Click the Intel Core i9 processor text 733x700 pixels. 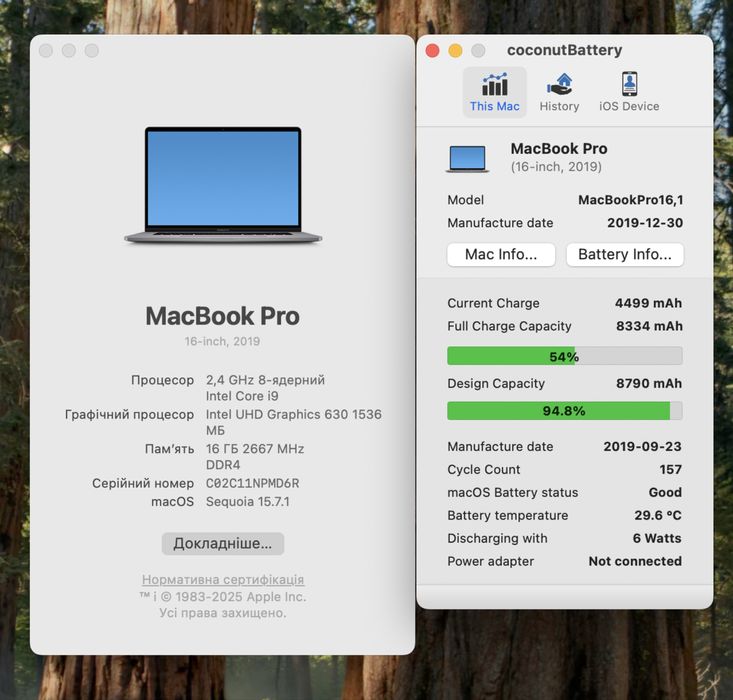(x=242, y=396)
